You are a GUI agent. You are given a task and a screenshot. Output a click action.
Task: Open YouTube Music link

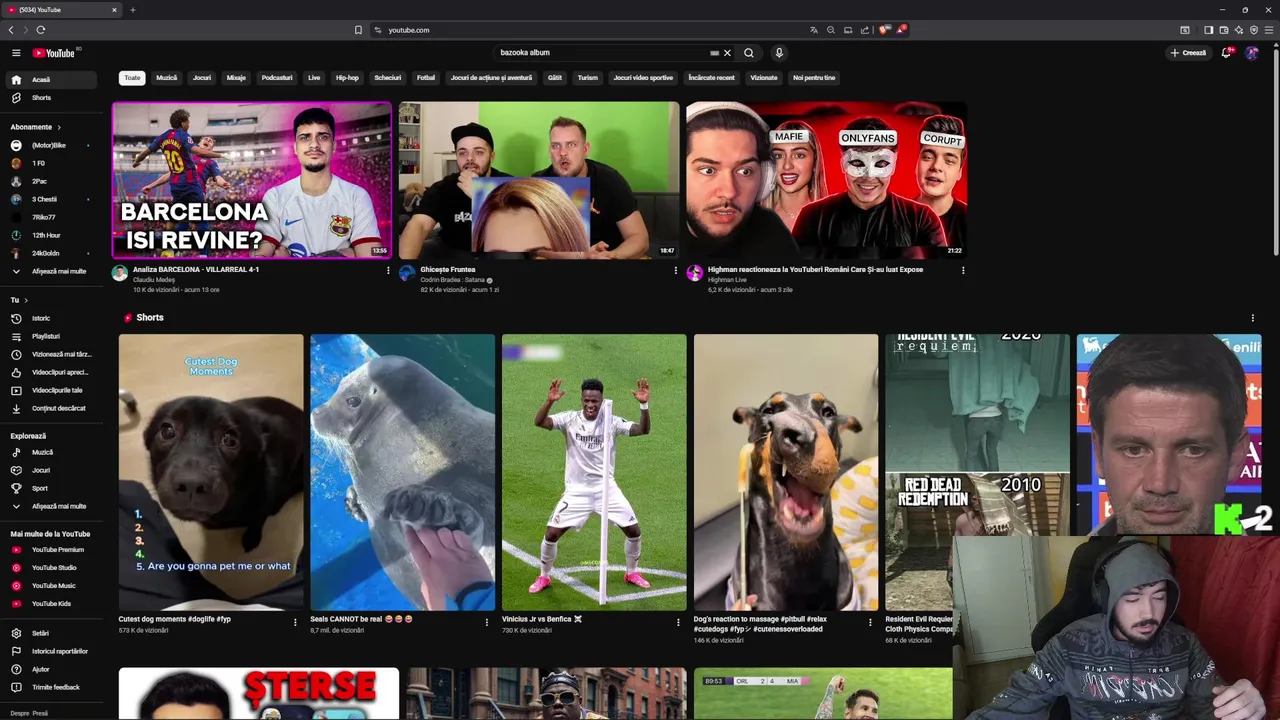[52, 586]
